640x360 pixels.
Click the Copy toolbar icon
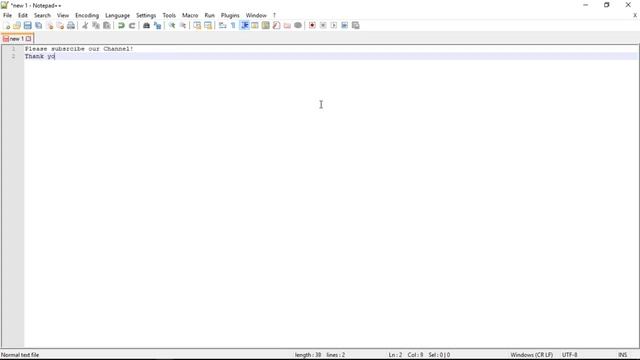point(96,25)
